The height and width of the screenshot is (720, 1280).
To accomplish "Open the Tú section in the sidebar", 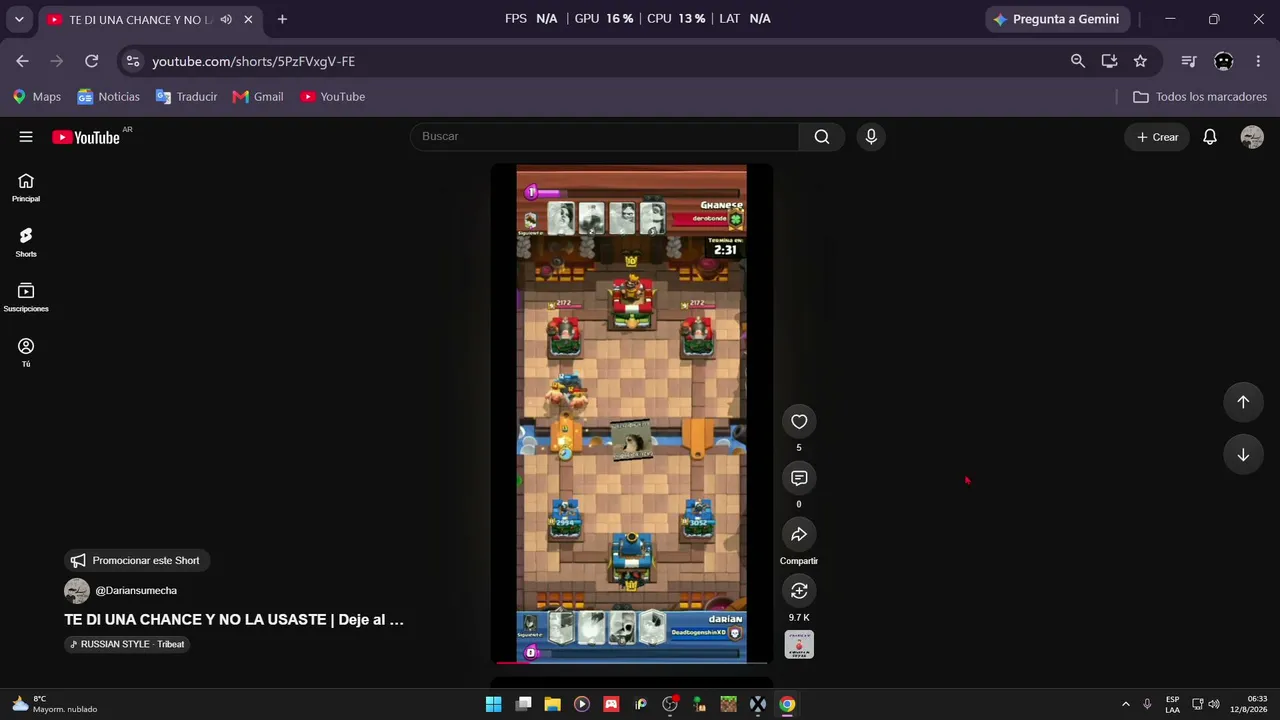I will [26, 352].
